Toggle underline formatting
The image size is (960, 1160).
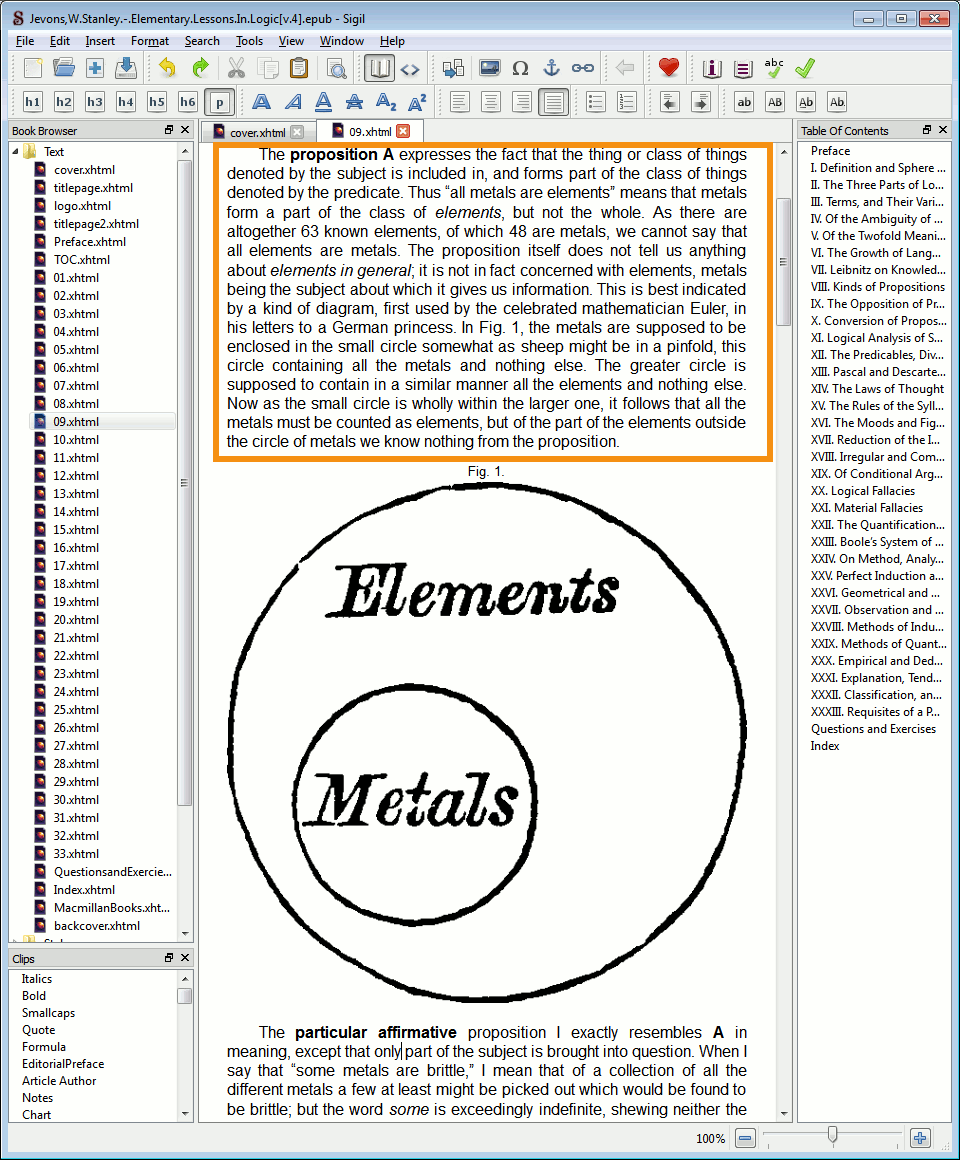coord(323,102)
